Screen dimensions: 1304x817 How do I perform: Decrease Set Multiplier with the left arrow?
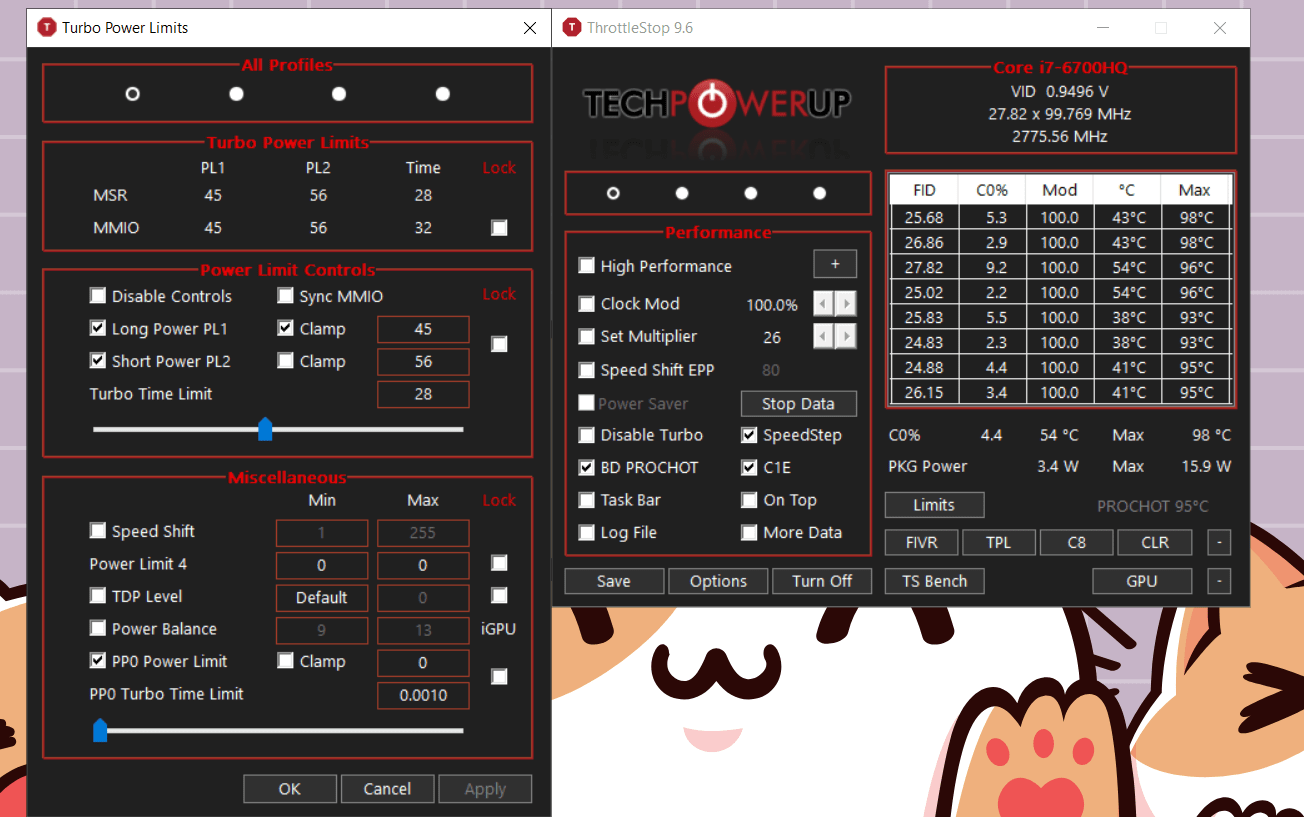pyautogui.click(x=823, y=337)
